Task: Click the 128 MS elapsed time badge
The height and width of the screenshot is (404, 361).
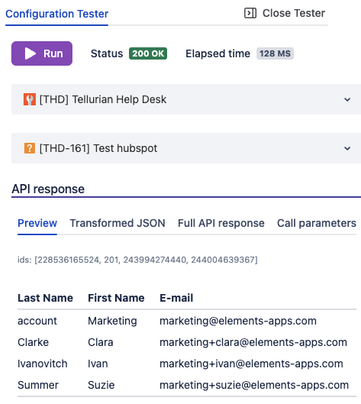Action: [275, 53]
